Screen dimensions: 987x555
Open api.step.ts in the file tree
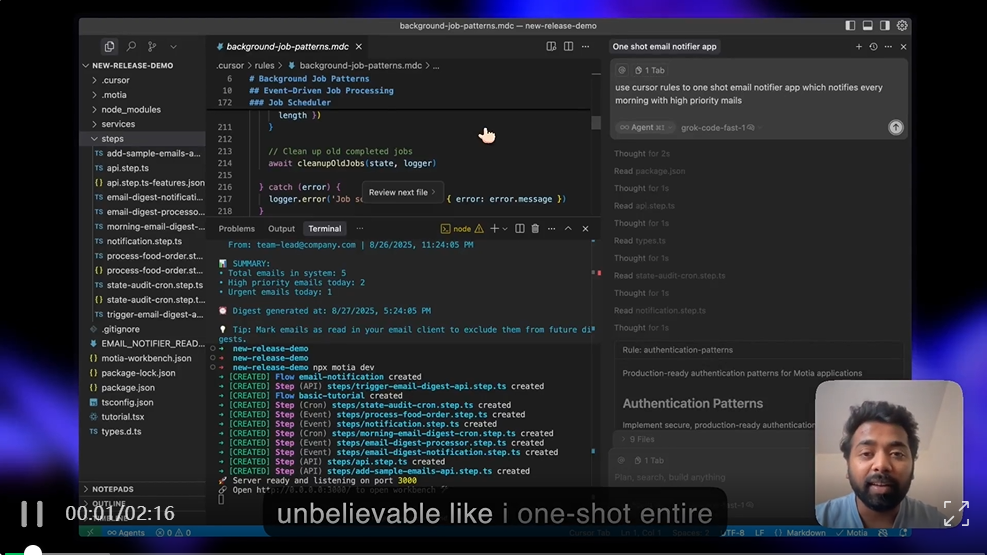(x=127, y=168)
